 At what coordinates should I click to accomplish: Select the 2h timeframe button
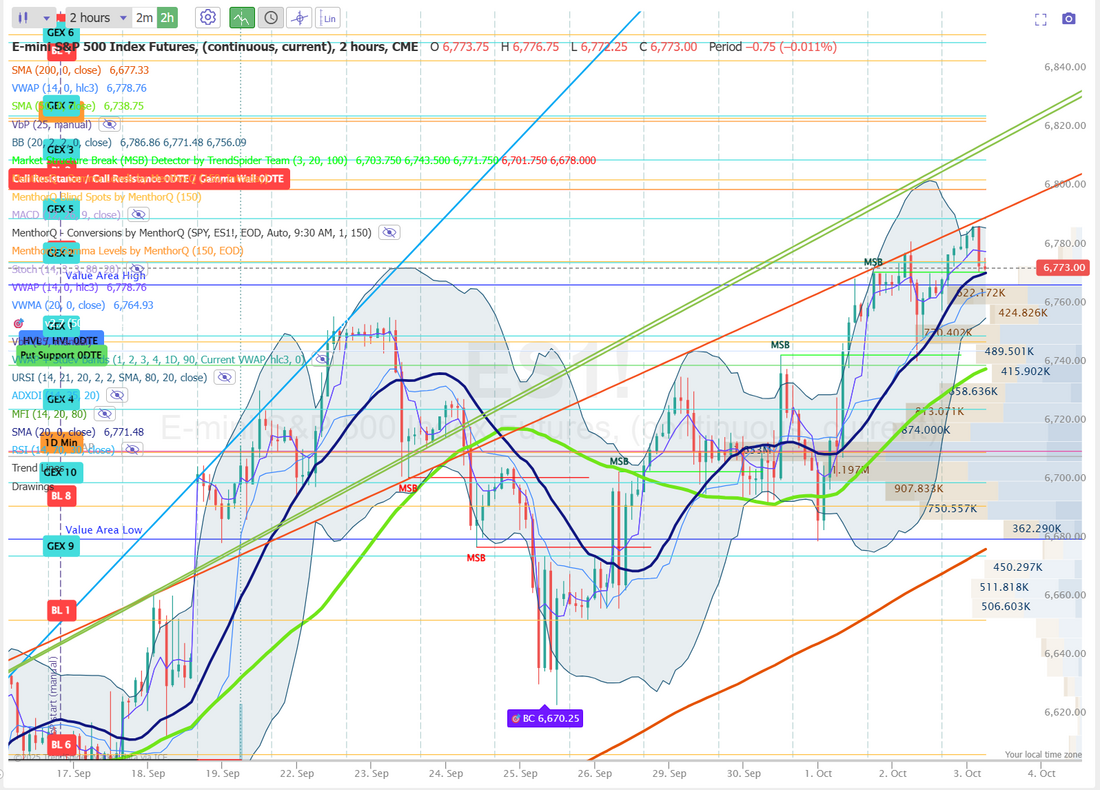pos(167,18)
